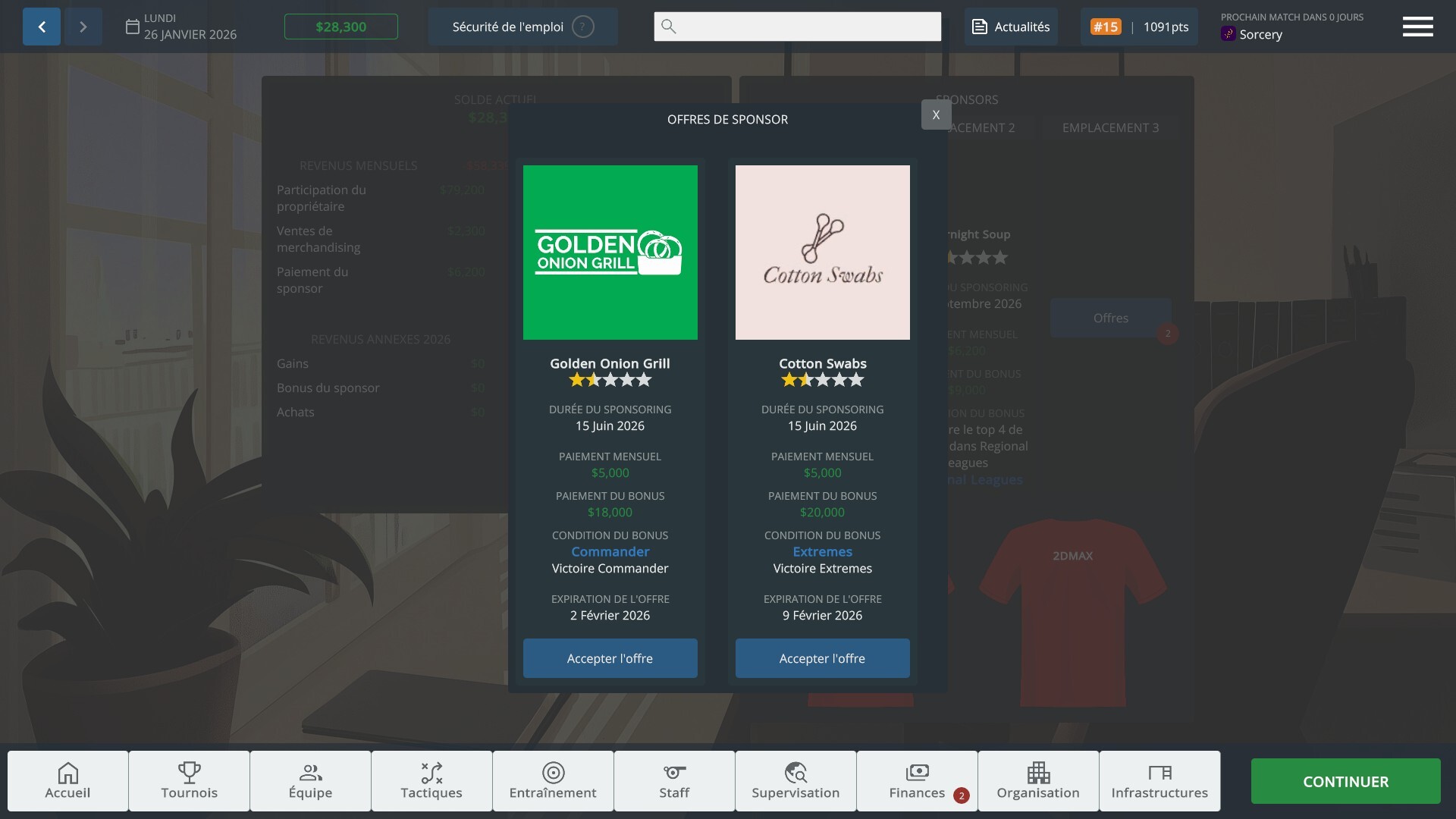Click the $18,000 bonus under Golden Onion Grill
The height and width of the screenshot is (819, 1456).
coord(610,512)
